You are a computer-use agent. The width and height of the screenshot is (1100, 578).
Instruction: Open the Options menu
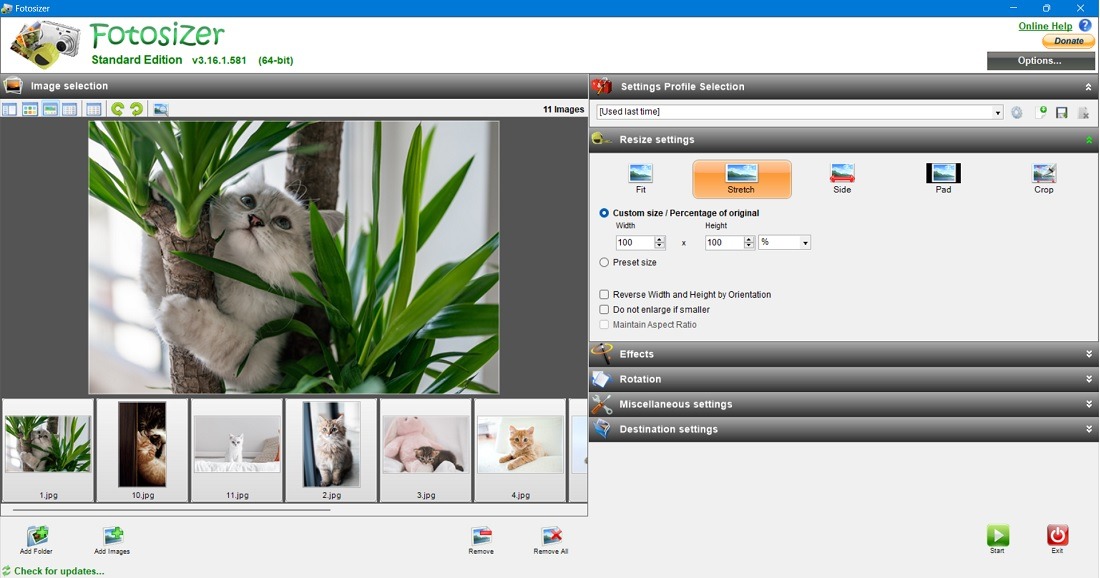(1040, 60)
